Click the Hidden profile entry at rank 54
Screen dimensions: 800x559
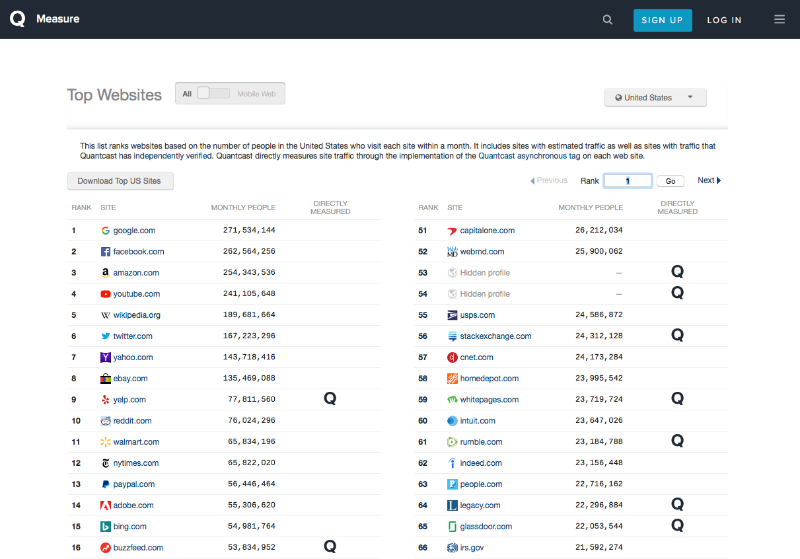point(485,294)
